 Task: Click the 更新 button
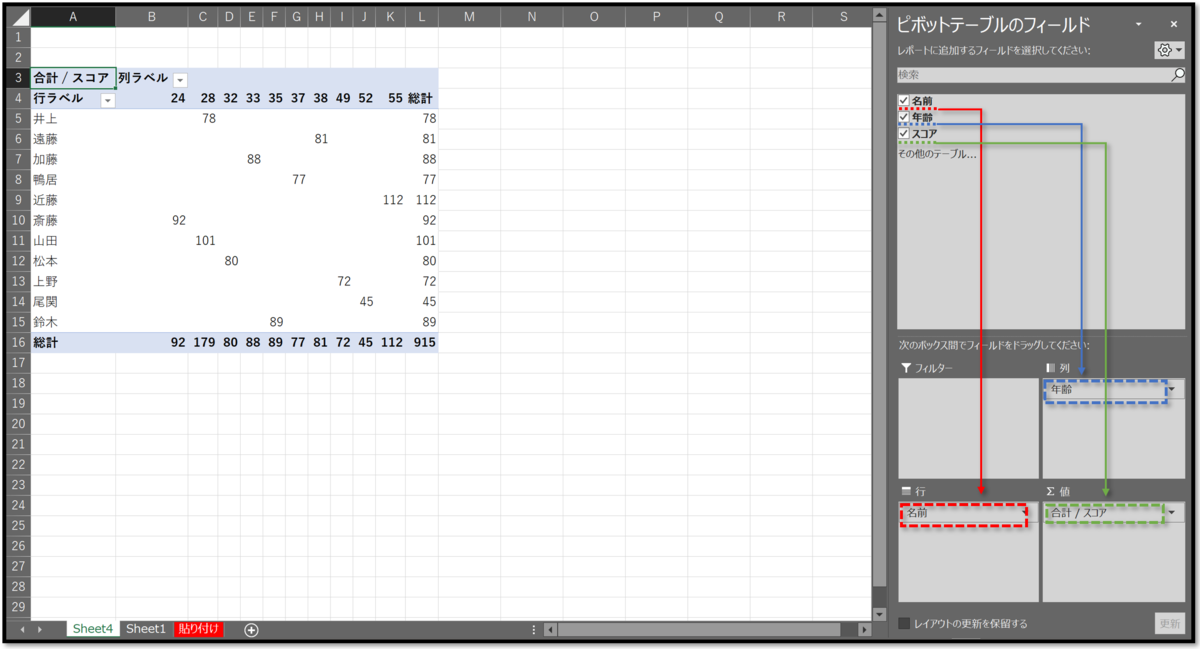click(x=1169, y=622)
